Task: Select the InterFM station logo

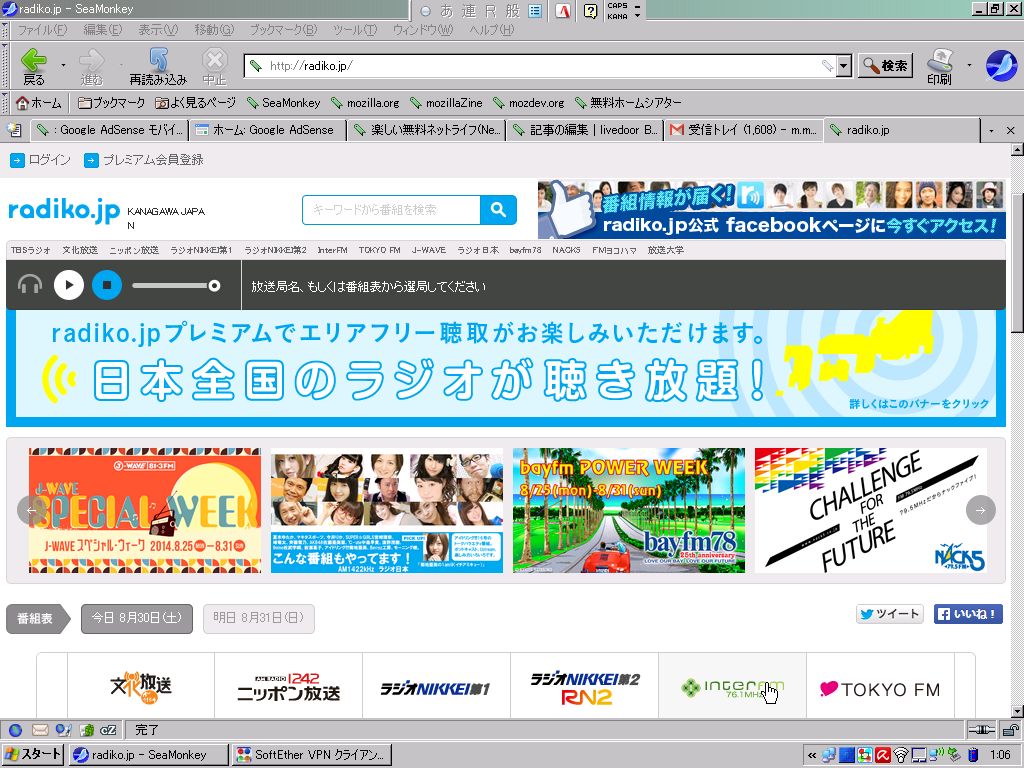Action: [x=732, y=688]
